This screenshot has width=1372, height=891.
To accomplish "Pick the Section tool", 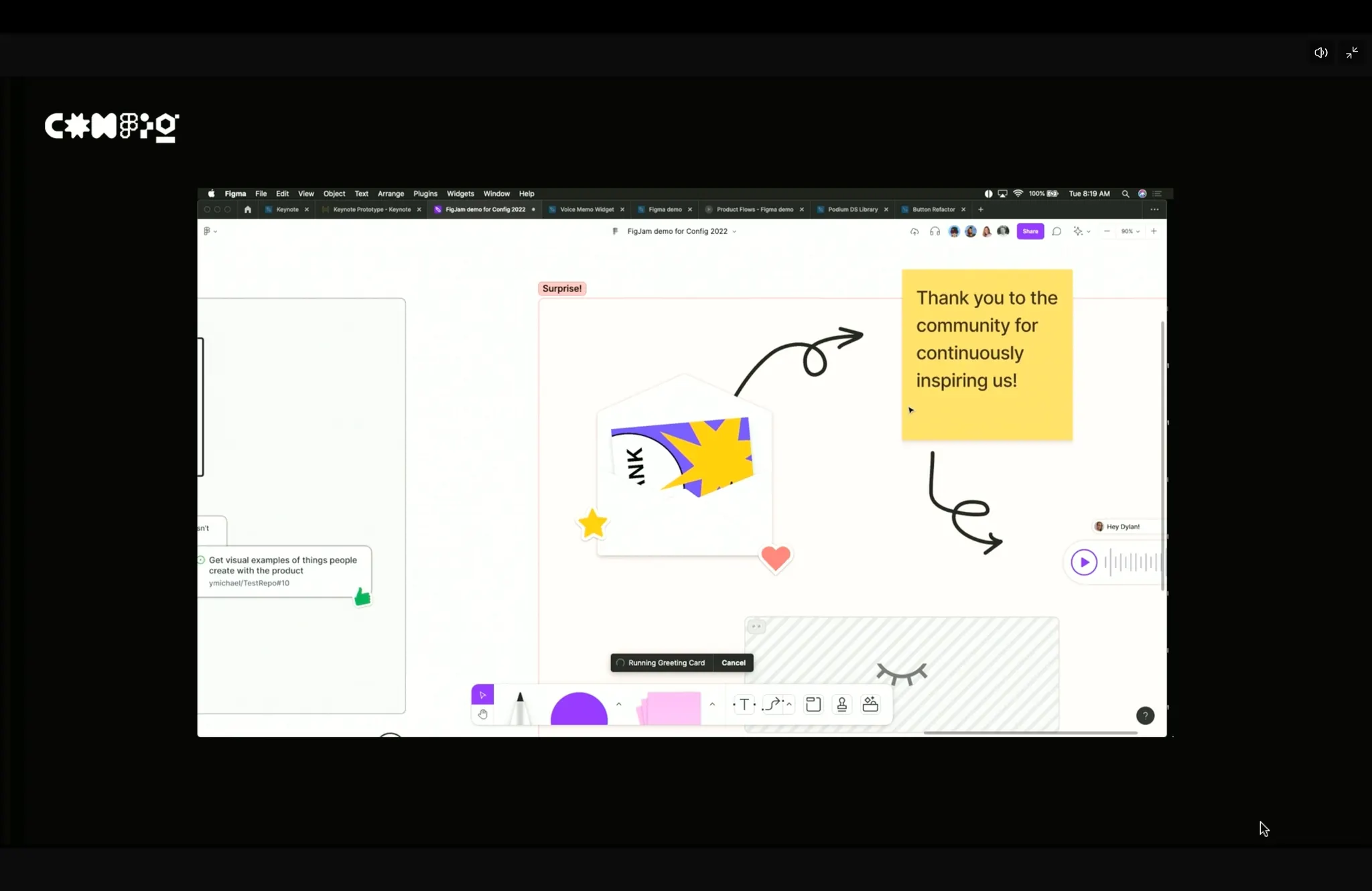I will pyautogui.click(x=813, y=704).
